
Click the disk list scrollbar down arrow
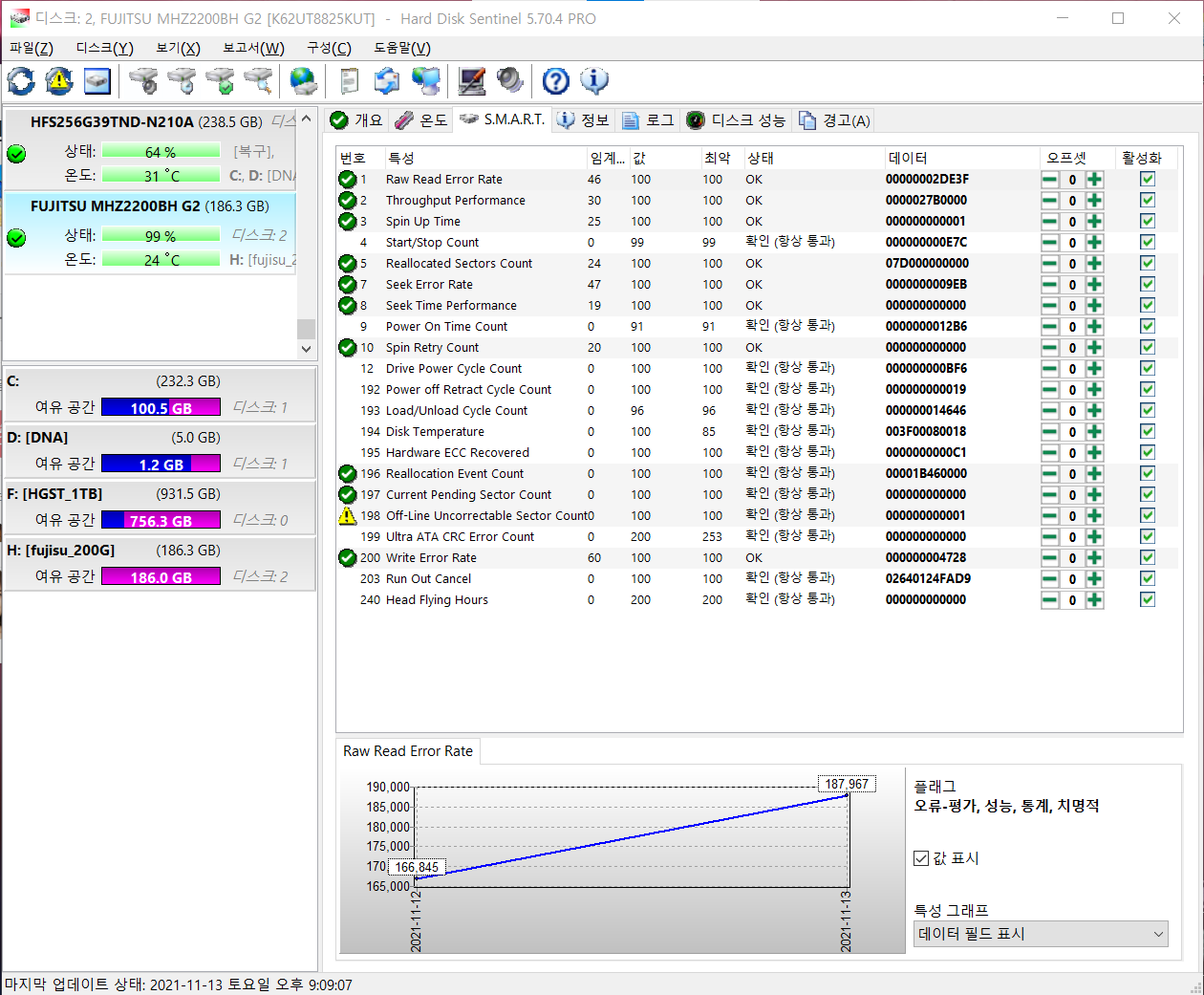306,349
